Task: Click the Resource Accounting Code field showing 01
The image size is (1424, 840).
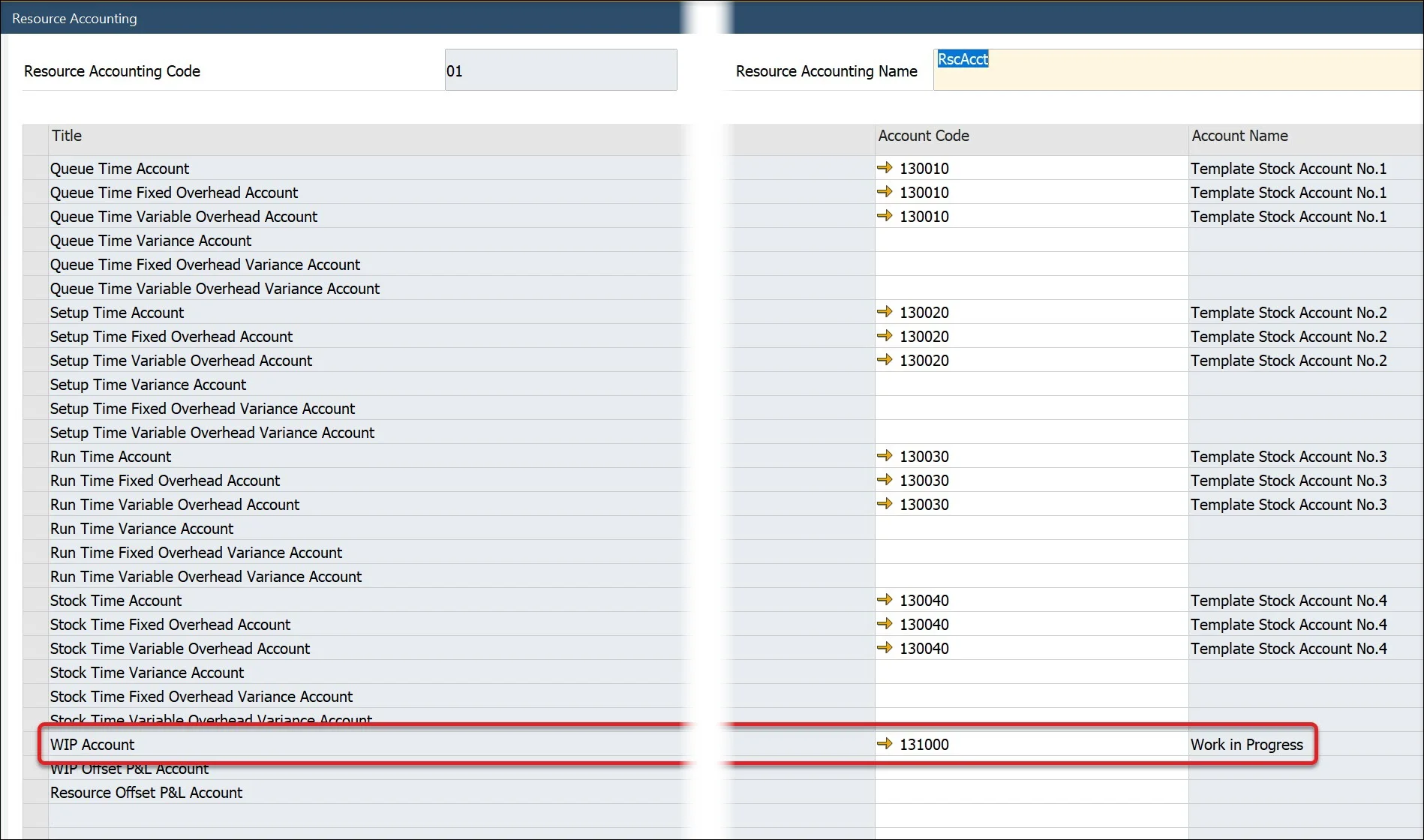Action: coord(560,69)
